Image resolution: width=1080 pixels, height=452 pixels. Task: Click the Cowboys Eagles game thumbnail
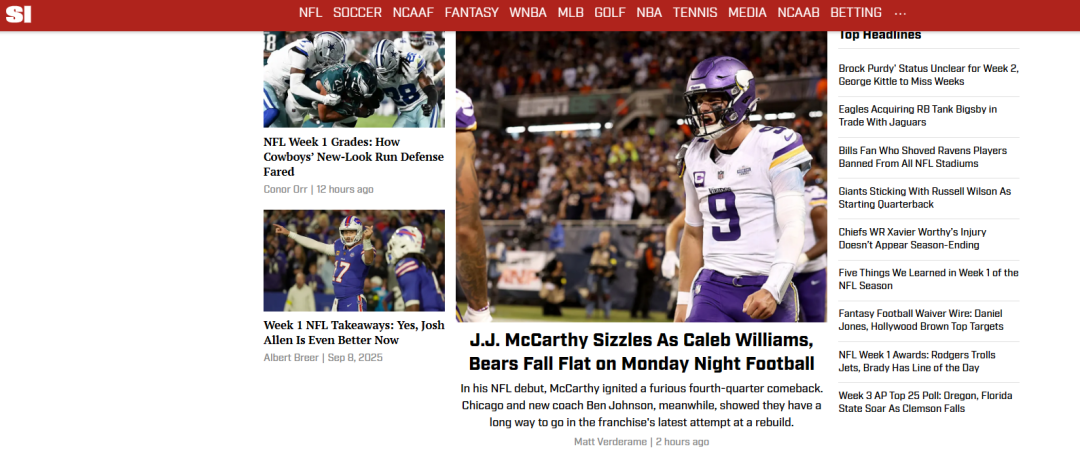[x=354, y=79]
